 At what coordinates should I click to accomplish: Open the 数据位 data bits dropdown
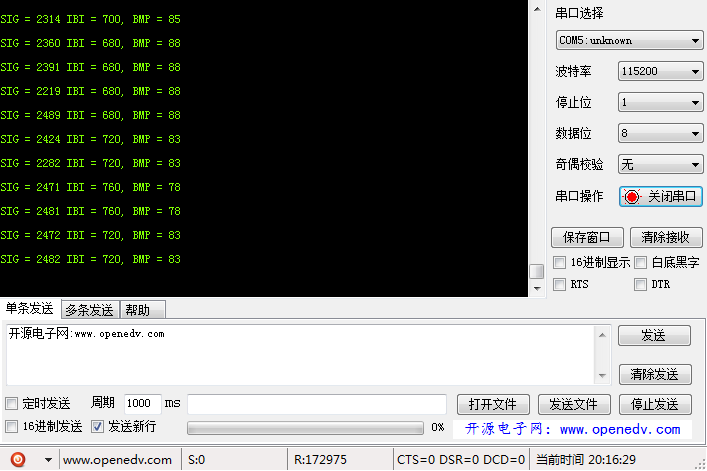point(660,133)
